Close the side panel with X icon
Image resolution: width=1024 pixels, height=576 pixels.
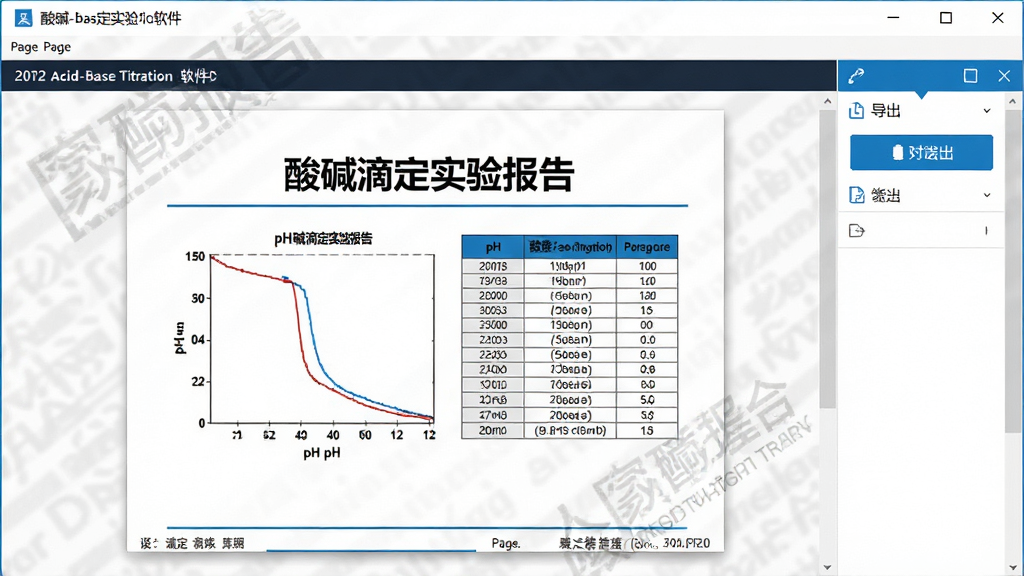(1004, 76)
